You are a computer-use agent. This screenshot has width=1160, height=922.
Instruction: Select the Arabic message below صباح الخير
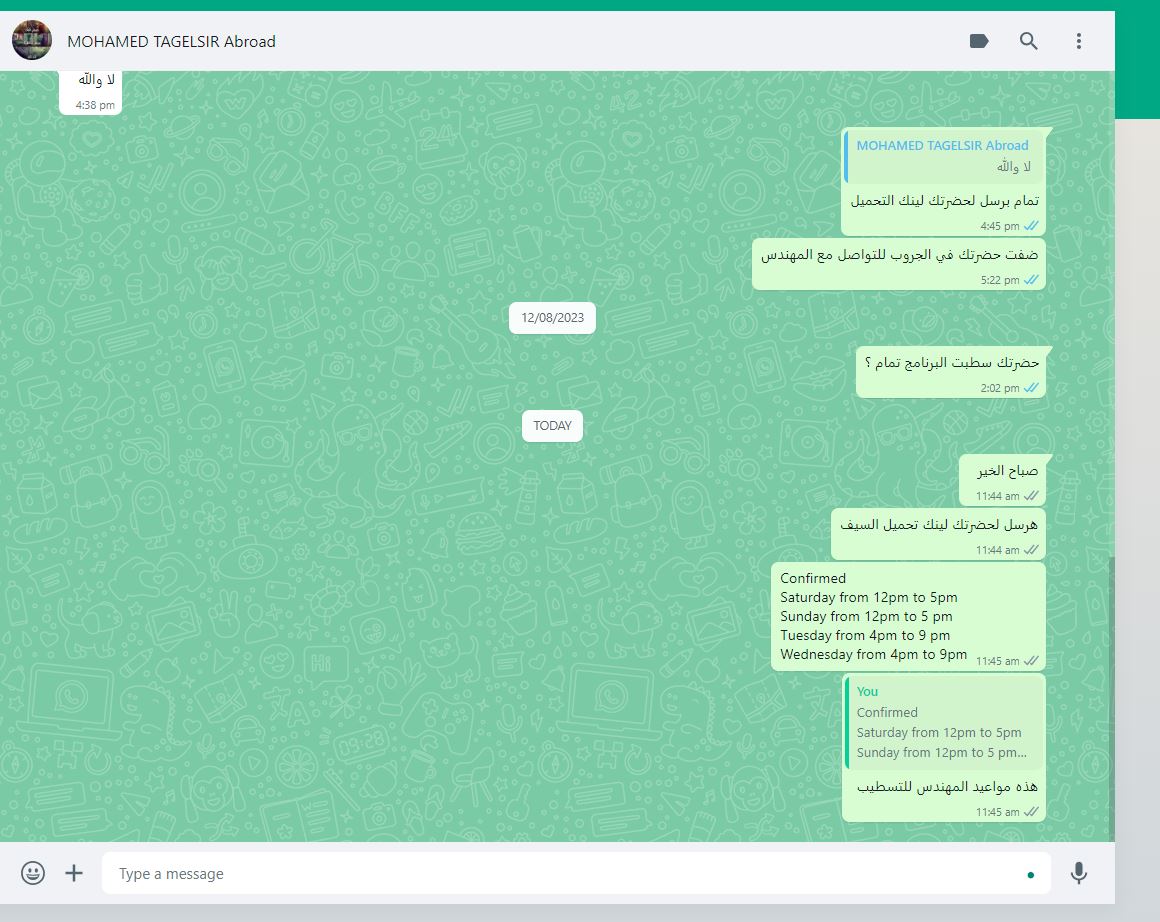[938, 534]
